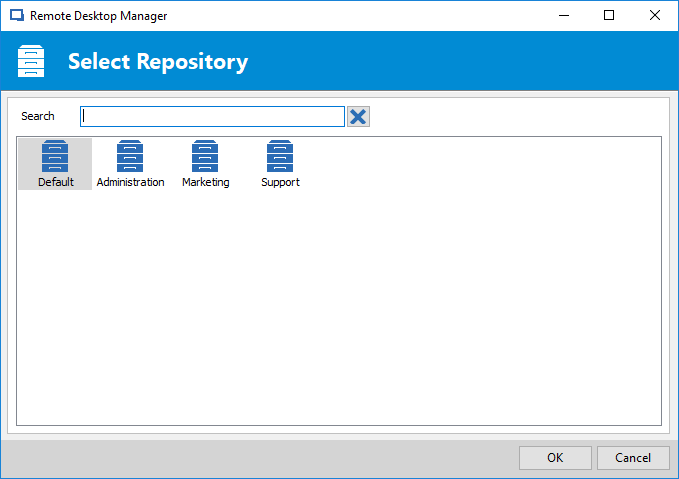
Task: Click the Remote Desktop Manager title bar icon
Action: tap(17, 16)
